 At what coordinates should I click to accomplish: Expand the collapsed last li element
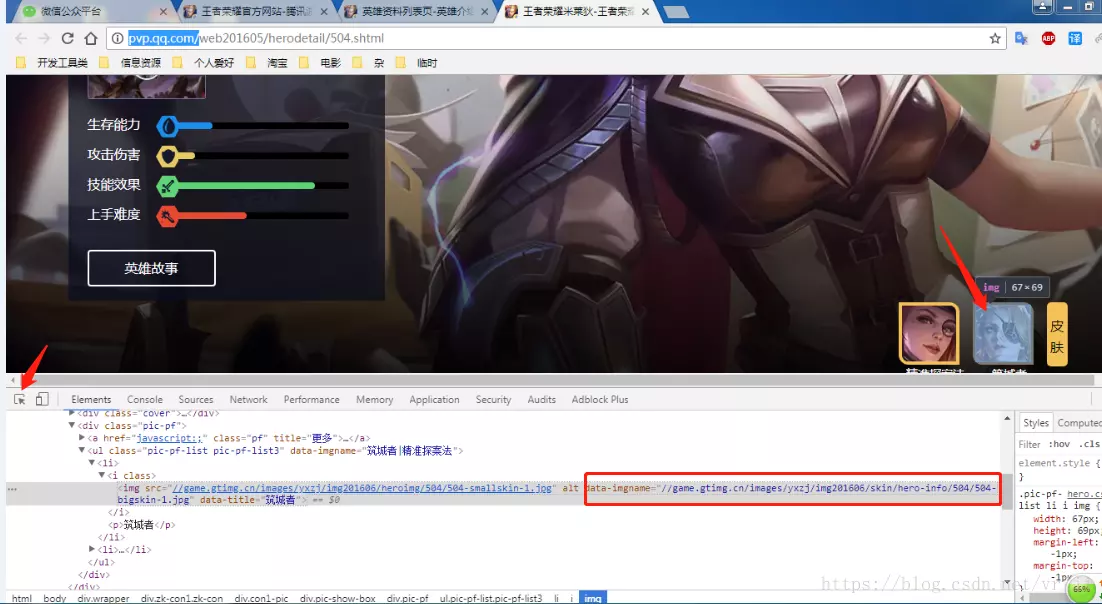[x=92, y=549]
